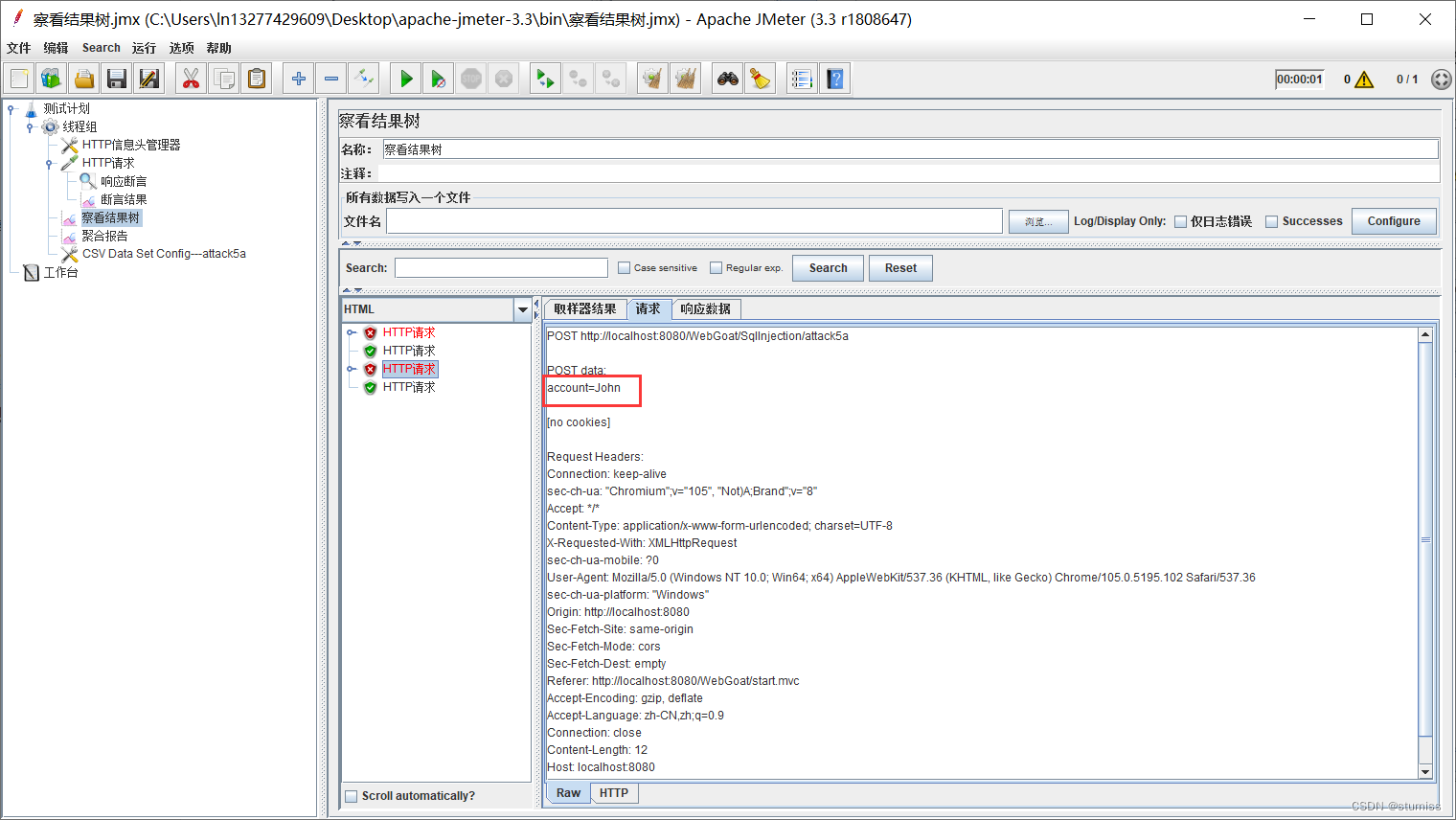
Task: Open Help with the question mark icon
Action: 835,79
